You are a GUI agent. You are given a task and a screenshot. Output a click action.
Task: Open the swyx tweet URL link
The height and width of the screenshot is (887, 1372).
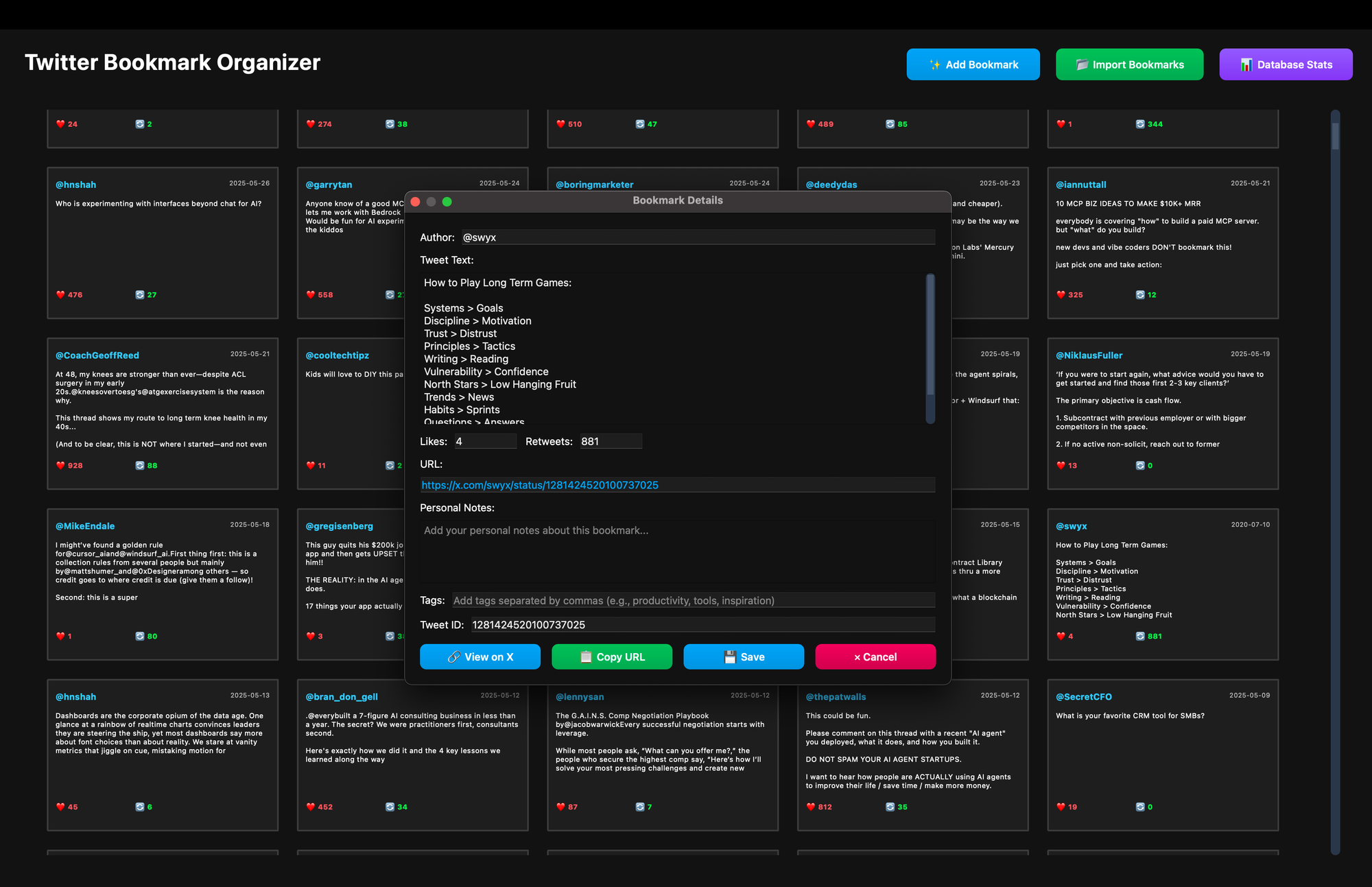[539, 485]
